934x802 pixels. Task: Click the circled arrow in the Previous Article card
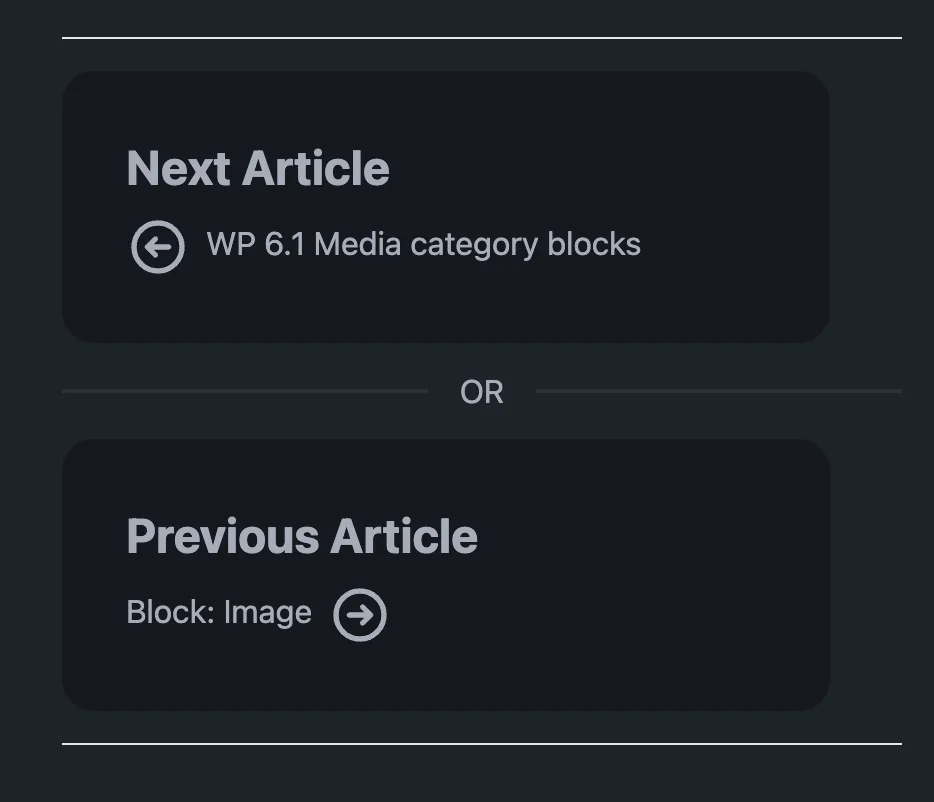[x=361, y=614]
